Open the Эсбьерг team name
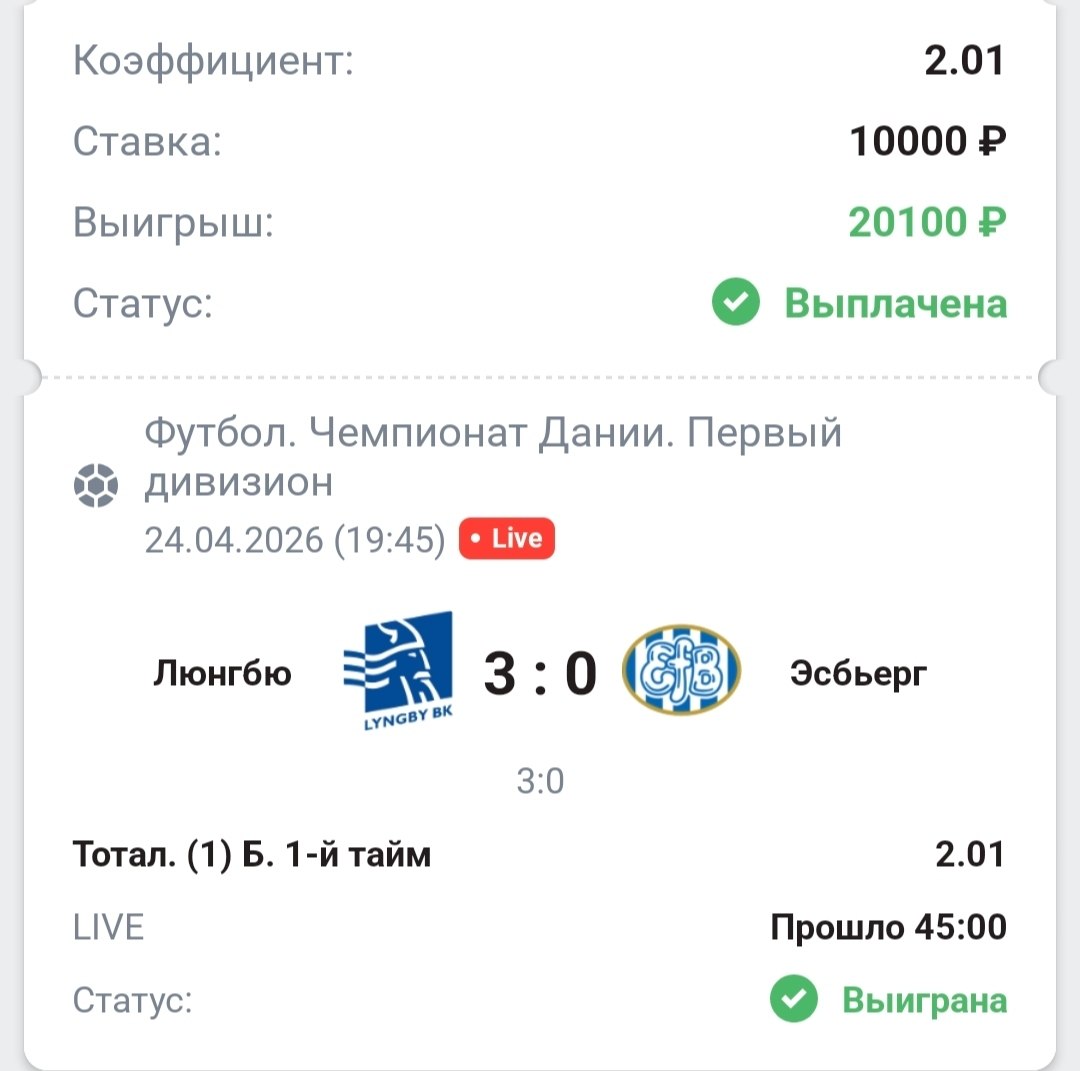The width and height of the screenshot is (1080, 1071). tap(858, 673)
